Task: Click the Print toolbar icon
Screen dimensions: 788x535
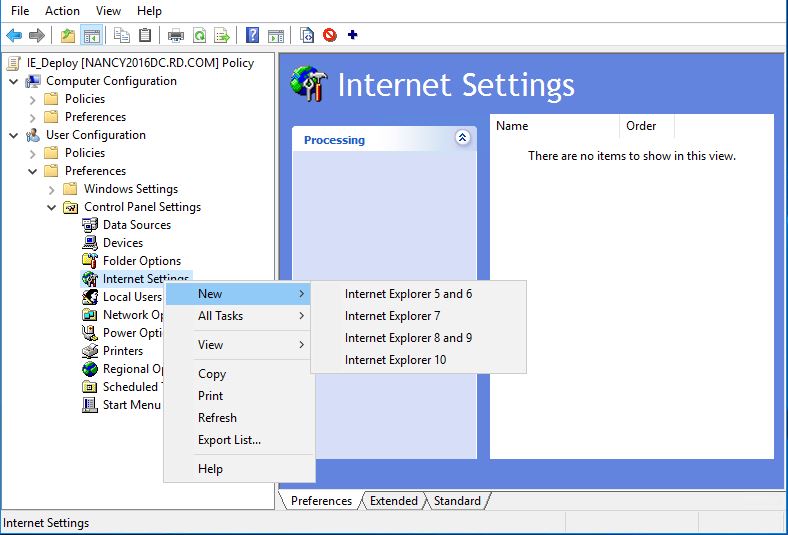Action: point(176,36)
